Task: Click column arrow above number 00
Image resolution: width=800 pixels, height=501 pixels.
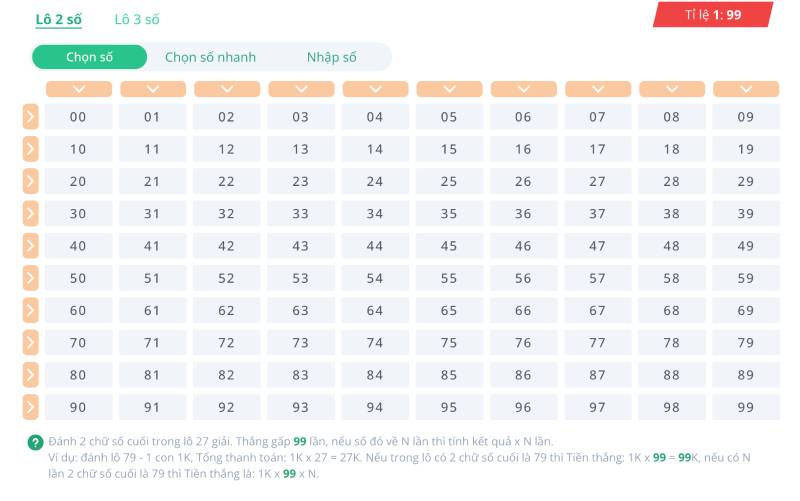Action: coord(78,89)
